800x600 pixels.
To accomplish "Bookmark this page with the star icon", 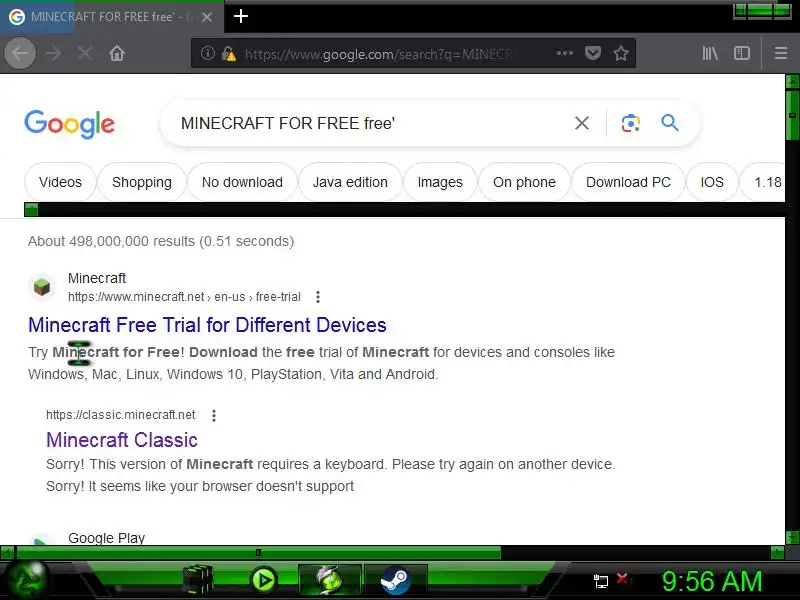I will [x=620, y=53].
